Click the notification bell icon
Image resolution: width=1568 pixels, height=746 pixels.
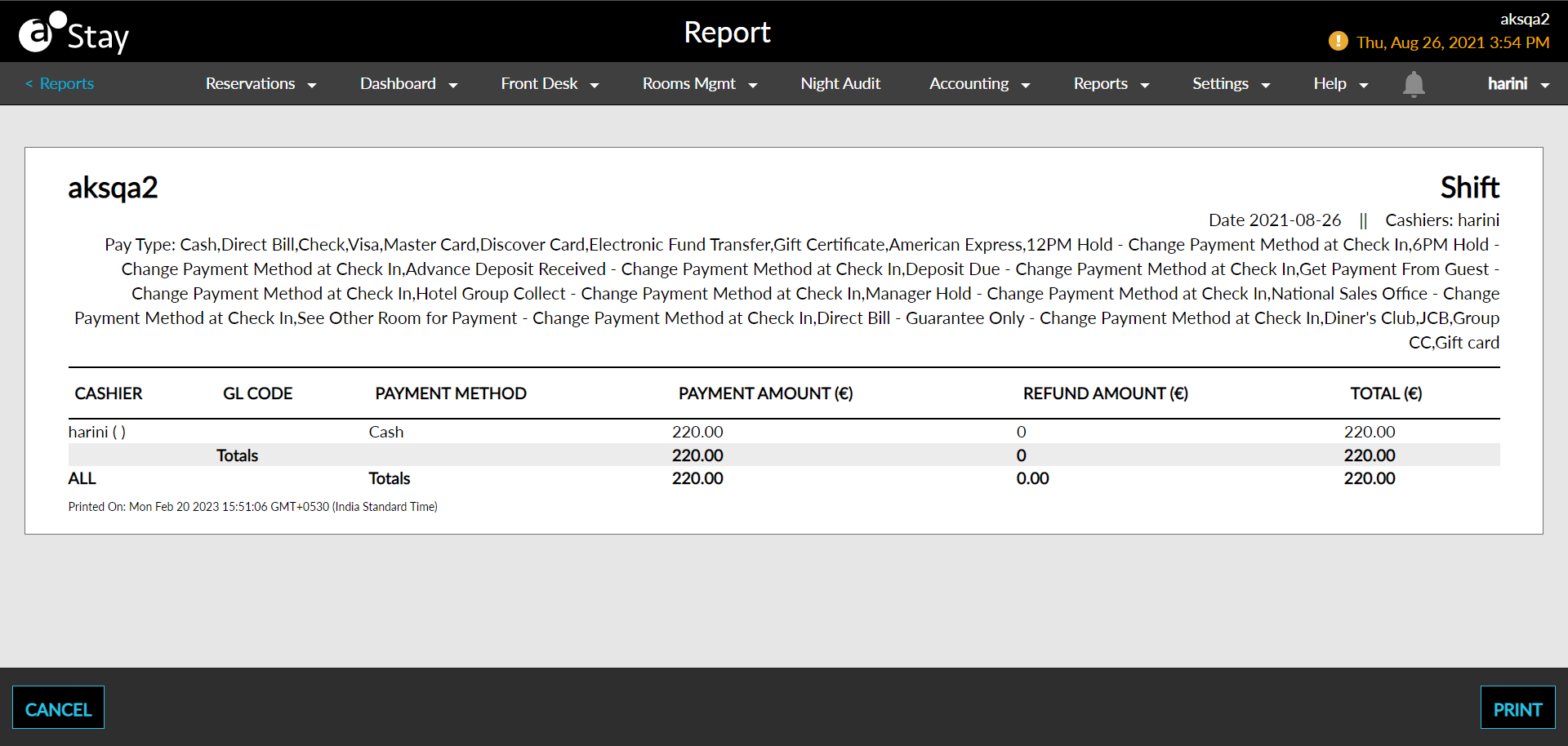pyautogui.click(x=1413, y=84)
